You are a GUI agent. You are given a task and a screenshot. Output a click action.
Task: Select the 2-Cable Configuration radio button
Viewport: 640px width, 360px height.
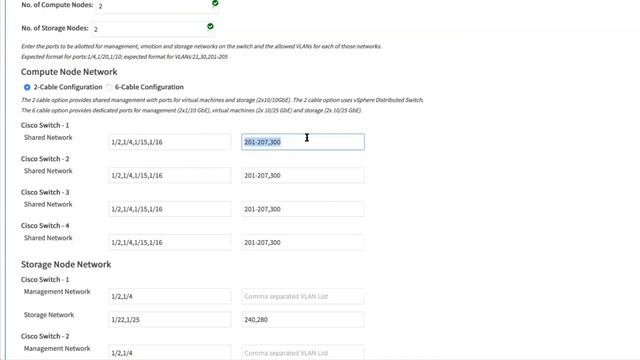pyautogui.click(x=27, y=87)
